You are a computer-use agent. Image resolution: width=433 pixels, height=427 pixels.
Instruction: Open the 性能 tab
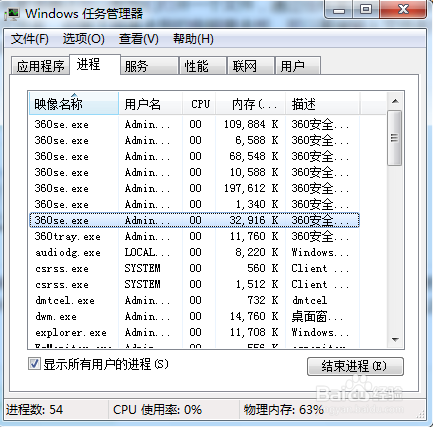(203, 66)
